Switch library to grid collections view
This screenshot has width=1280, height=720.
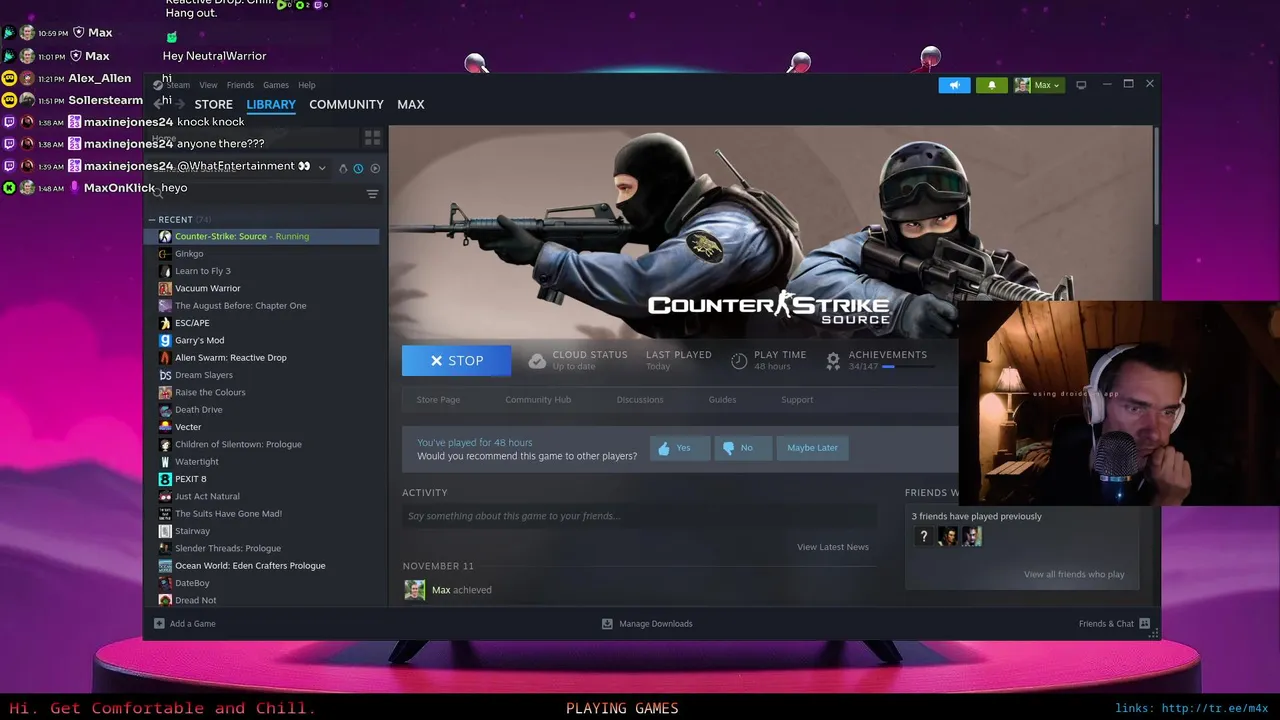tap(372, 138)
